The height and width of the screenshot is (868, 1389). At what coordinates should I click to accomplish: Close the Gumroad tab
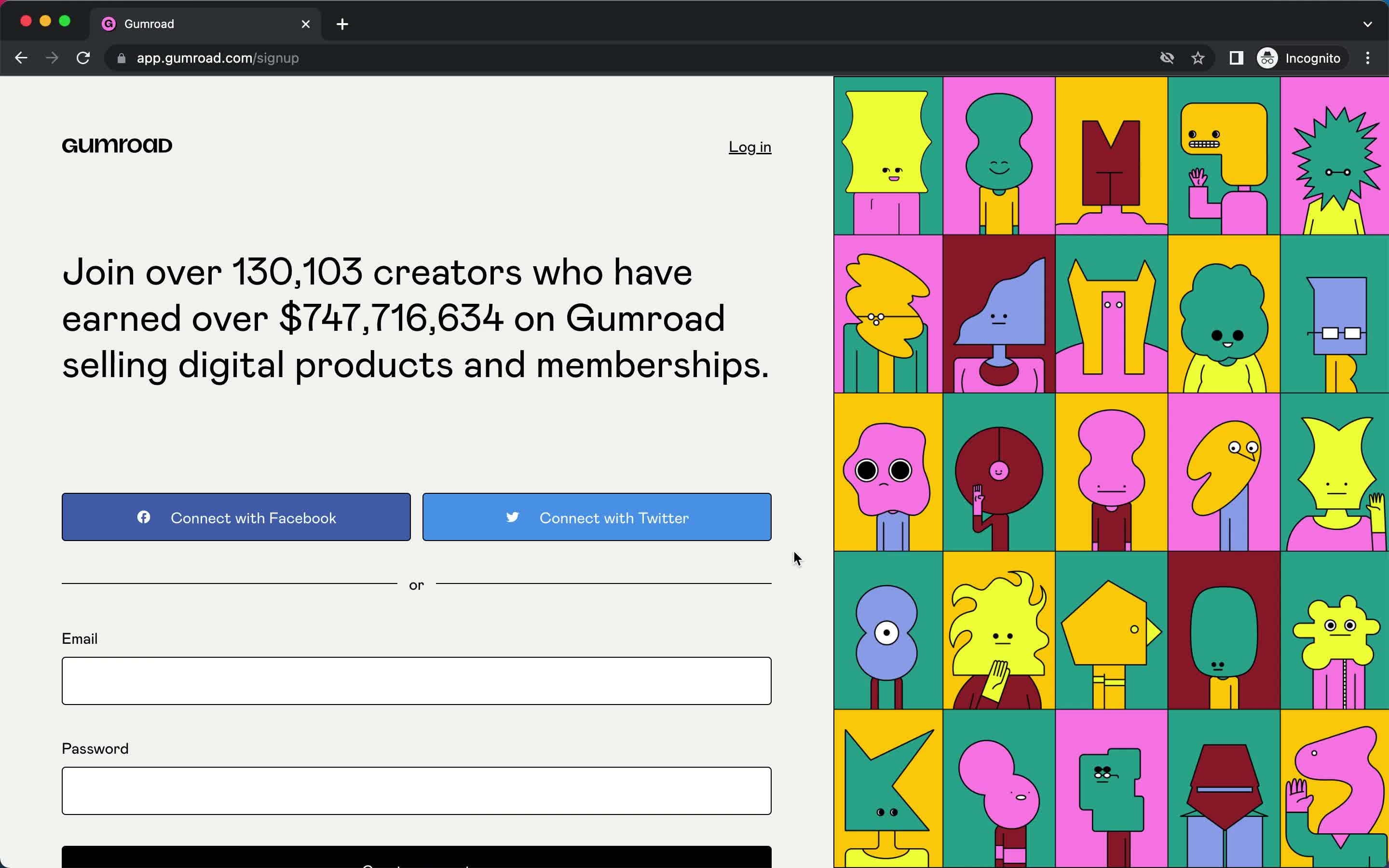pyautogui.click(x=306, y=24)
